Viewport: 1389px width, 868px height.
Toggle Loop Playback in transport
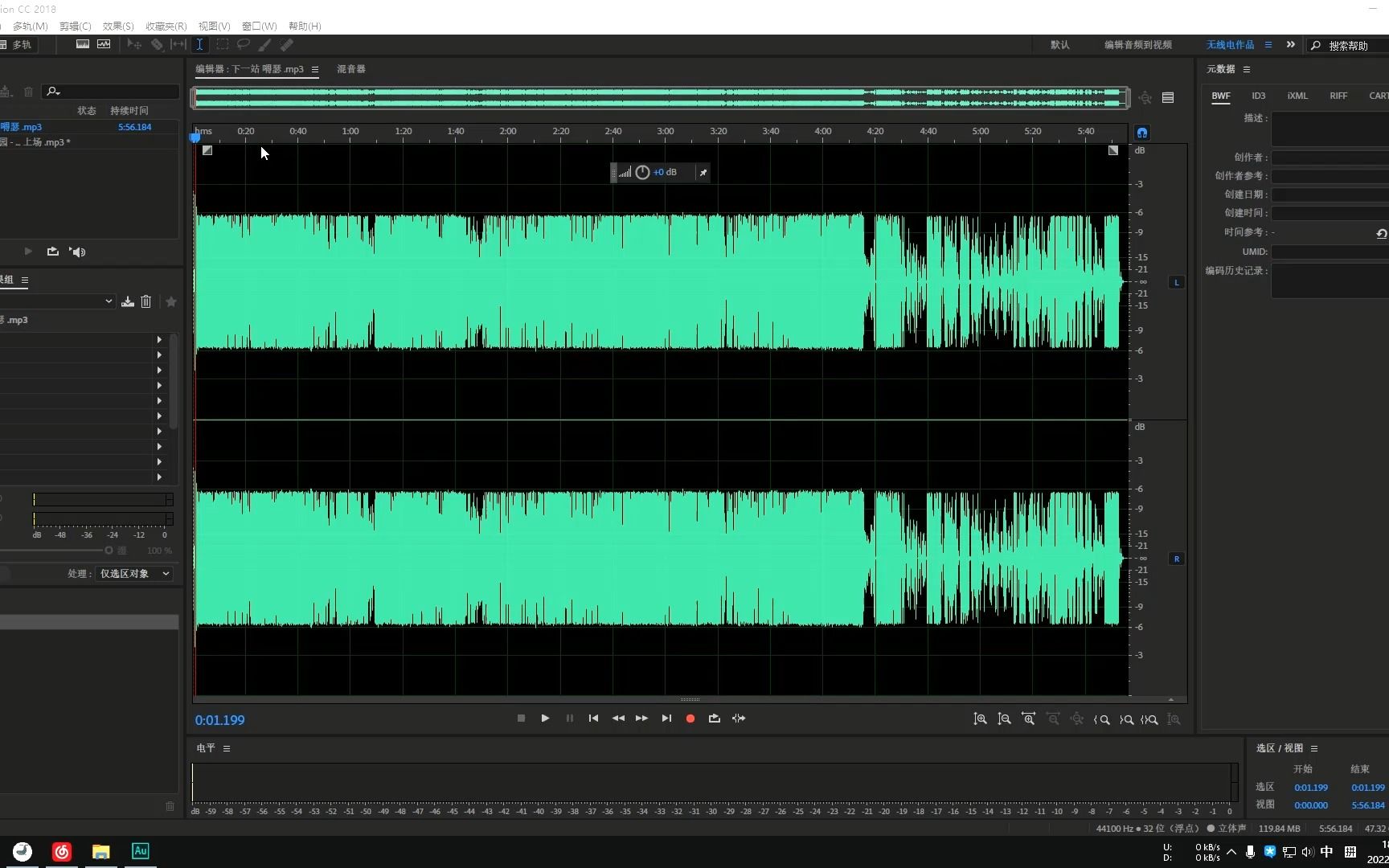point(714,719)
